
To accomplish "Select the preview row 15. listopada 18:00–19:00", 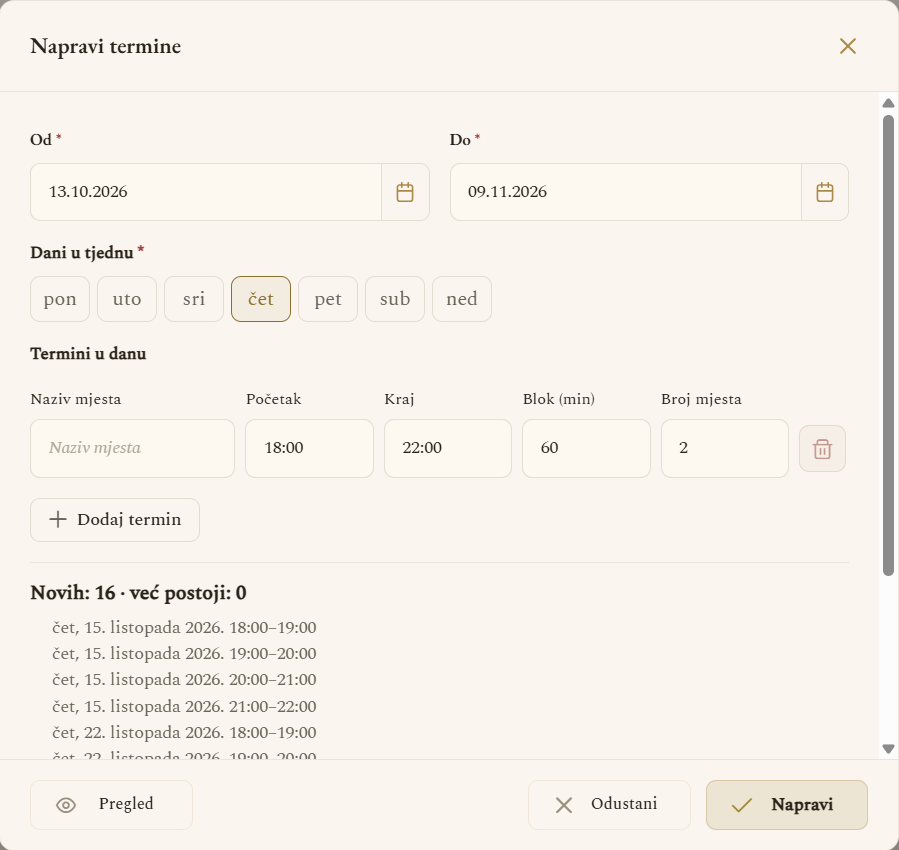I will pyautogui.click(x=184, y=628).
